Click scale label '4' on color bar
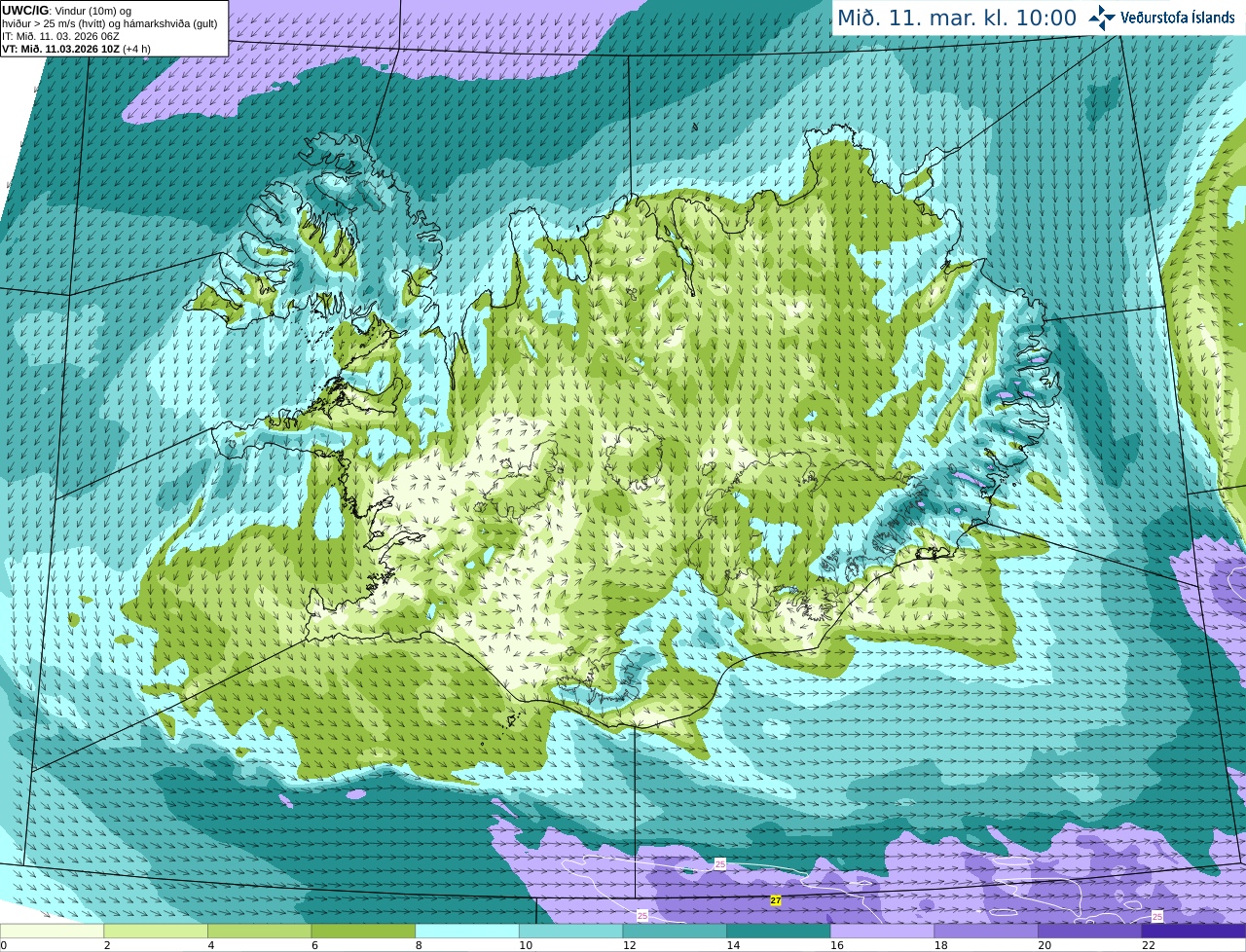 click(210, 945)
